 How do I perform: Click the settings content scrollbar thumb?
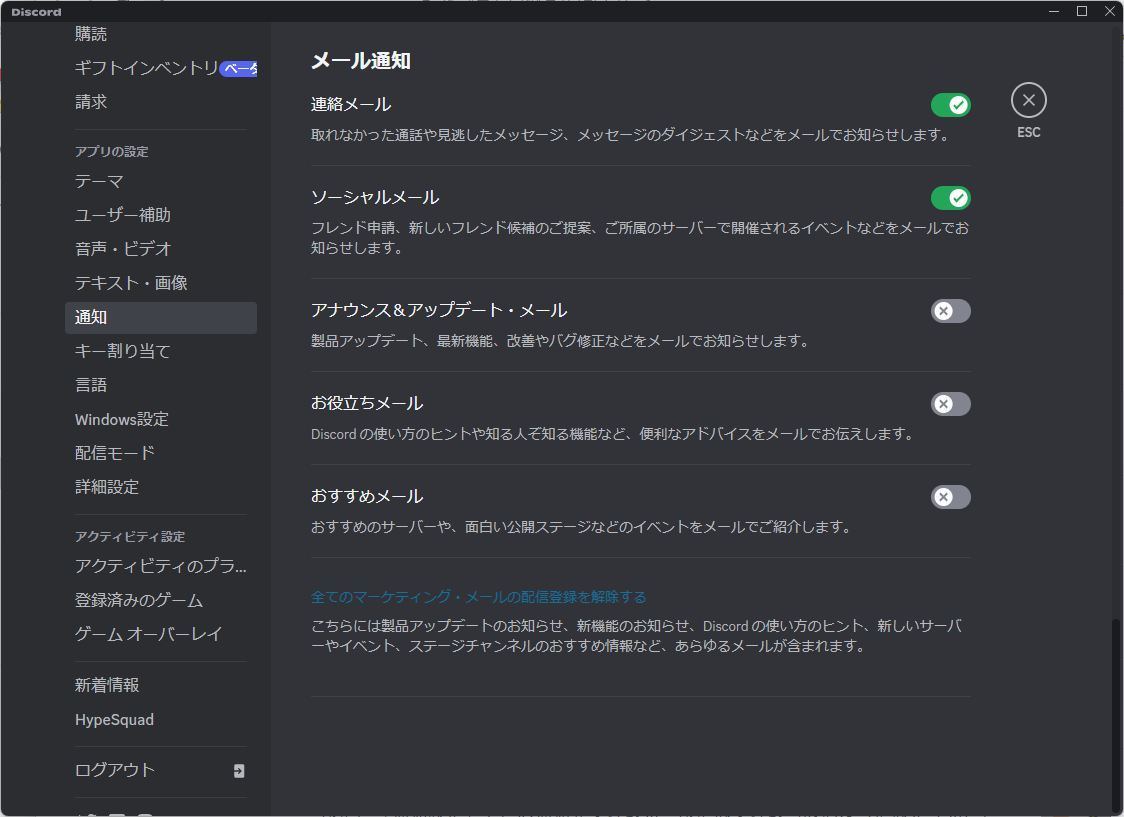(x=1114, y=717)
